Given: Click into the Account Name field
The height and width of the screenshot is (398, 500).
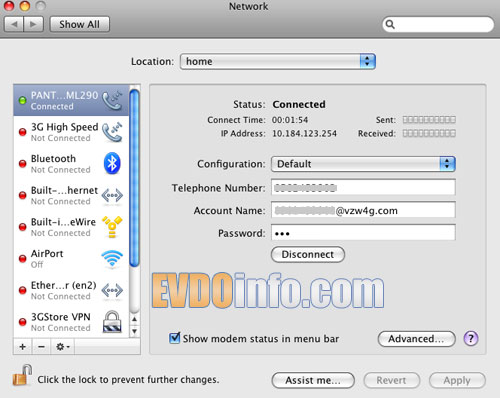Looking at the screenshot, I should pos(363,210).
